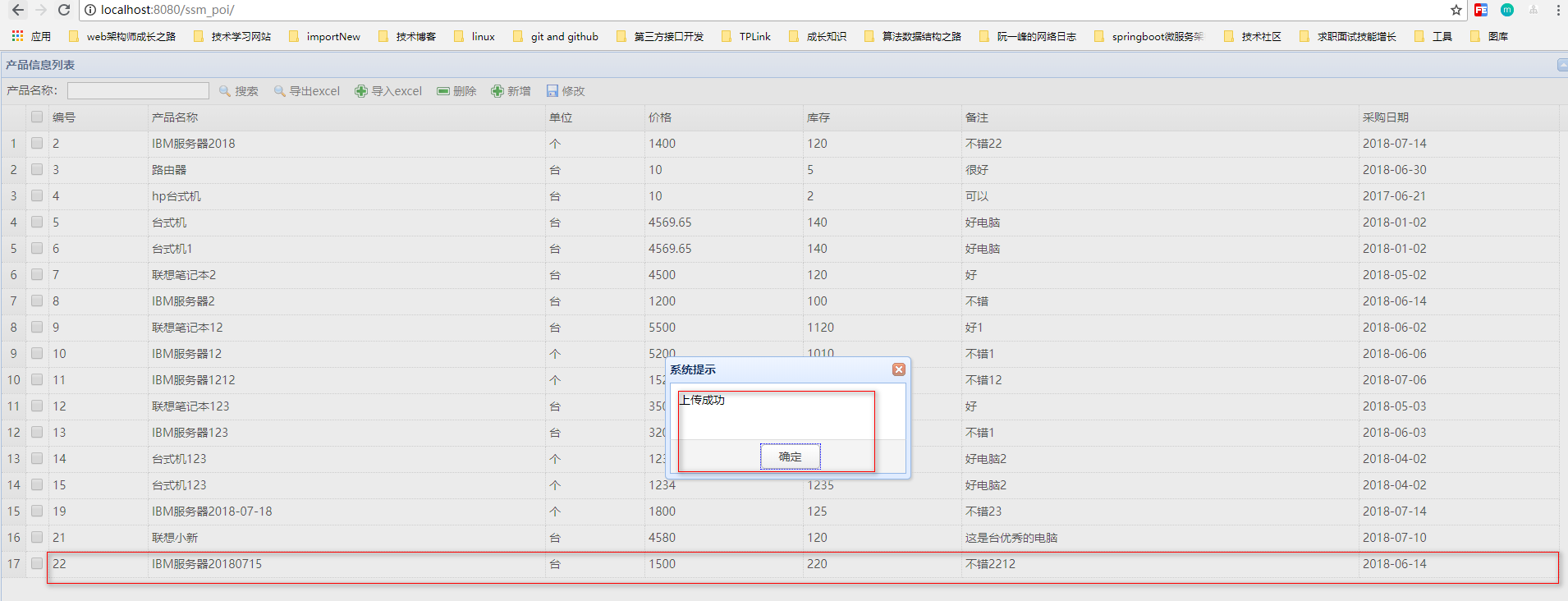Click 导入excel import button
Image resolution: width=1568 pixels, height=601 pixels.
coord(388,91)
